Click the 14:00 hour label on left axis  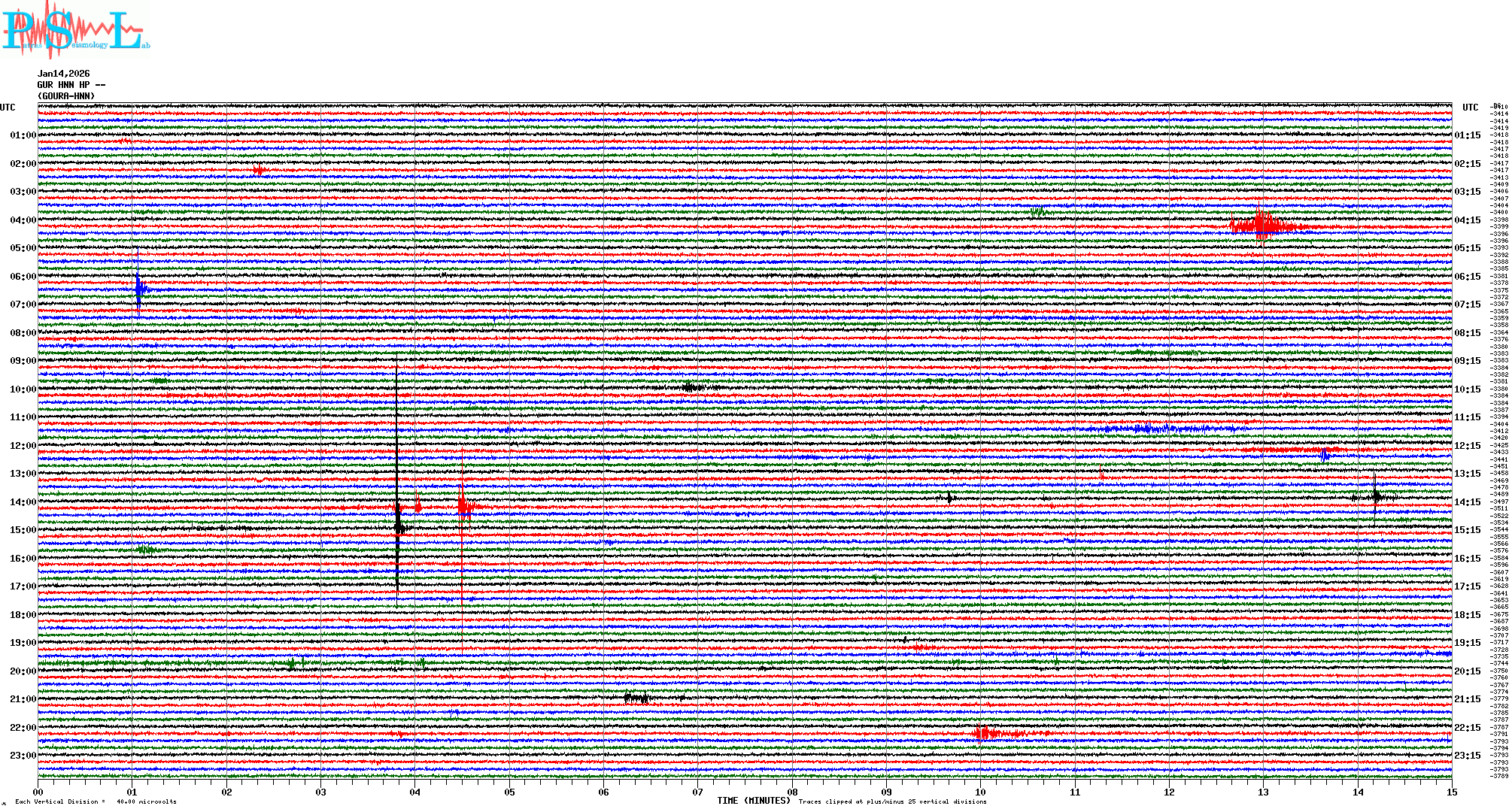pyautogui.click(x=23, y=502)
